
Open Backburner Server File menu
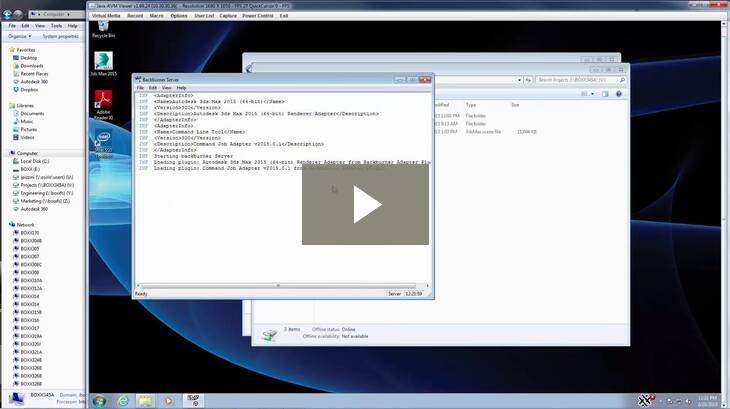point(140,88)
